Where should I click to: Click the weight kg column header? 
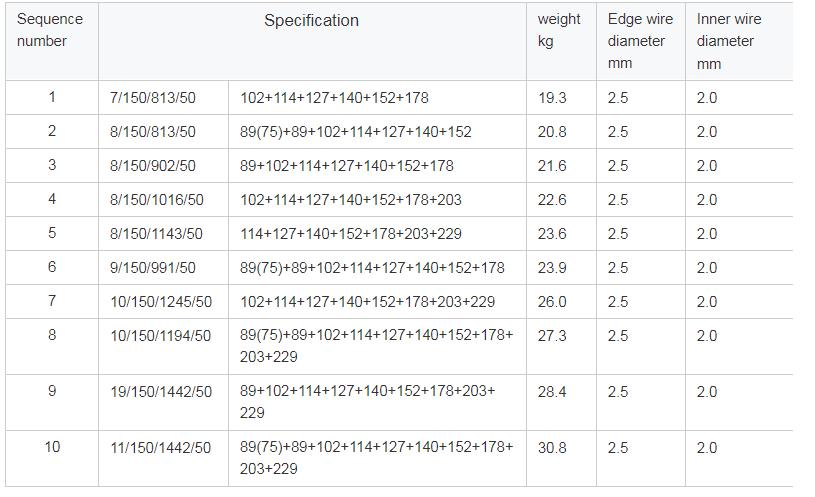coord(561,42)
